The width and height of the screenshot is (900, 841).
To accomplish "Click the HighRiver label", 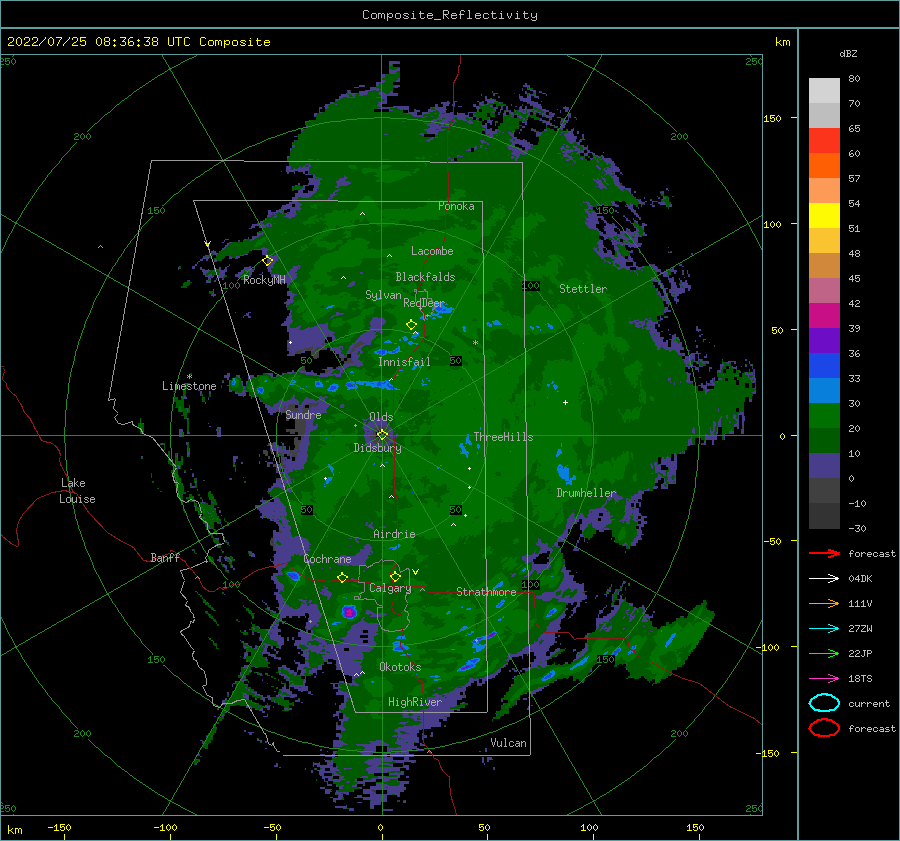I will pos(415,702).
